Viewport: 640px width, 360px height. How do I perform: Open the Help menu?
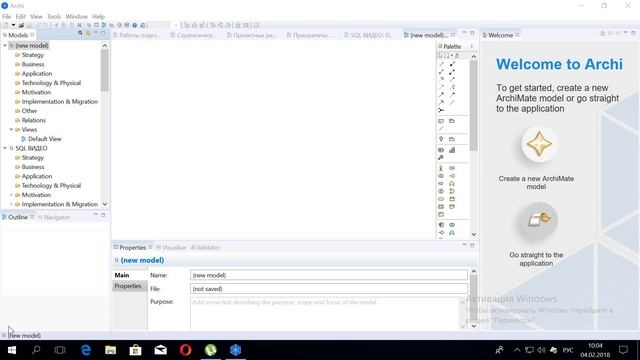click(98, 17)
